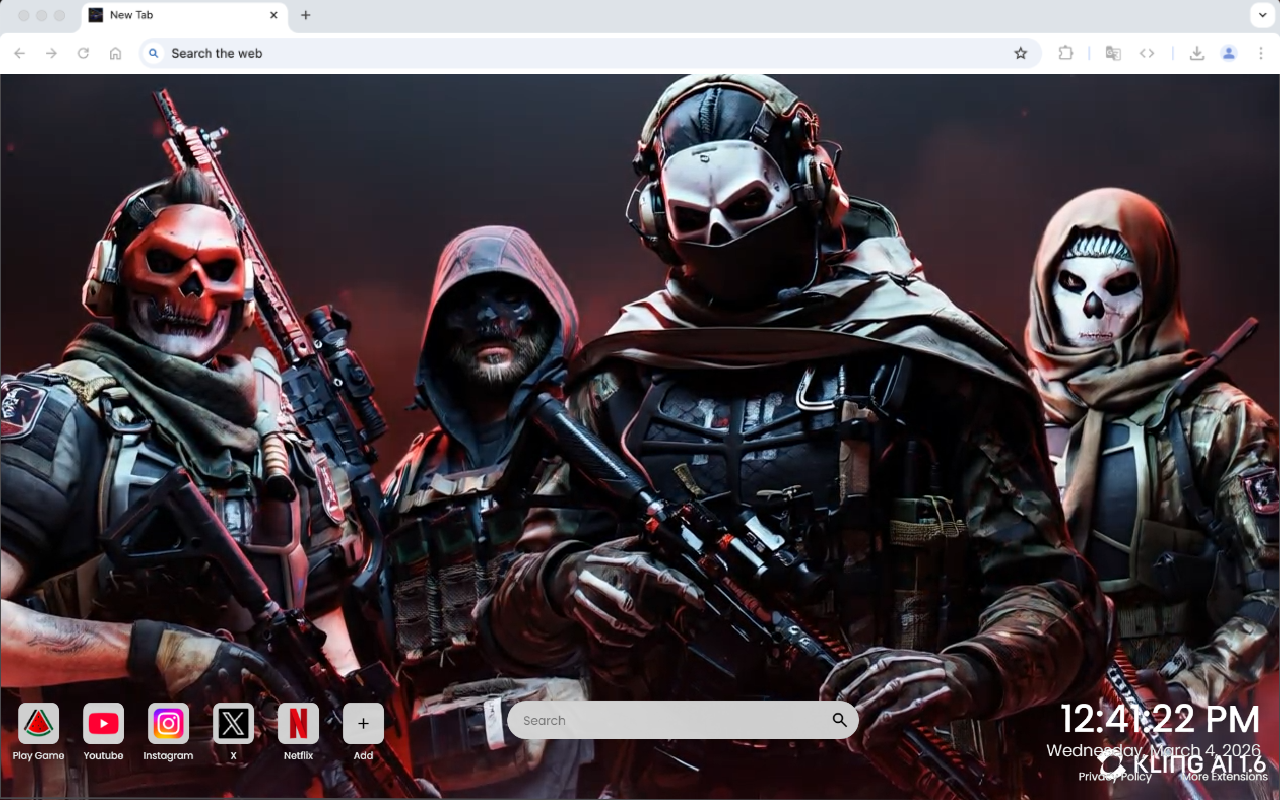This screenshot has height=800, width=1280.
Task: Open the user profile avatar
Action: point(1229,53)
